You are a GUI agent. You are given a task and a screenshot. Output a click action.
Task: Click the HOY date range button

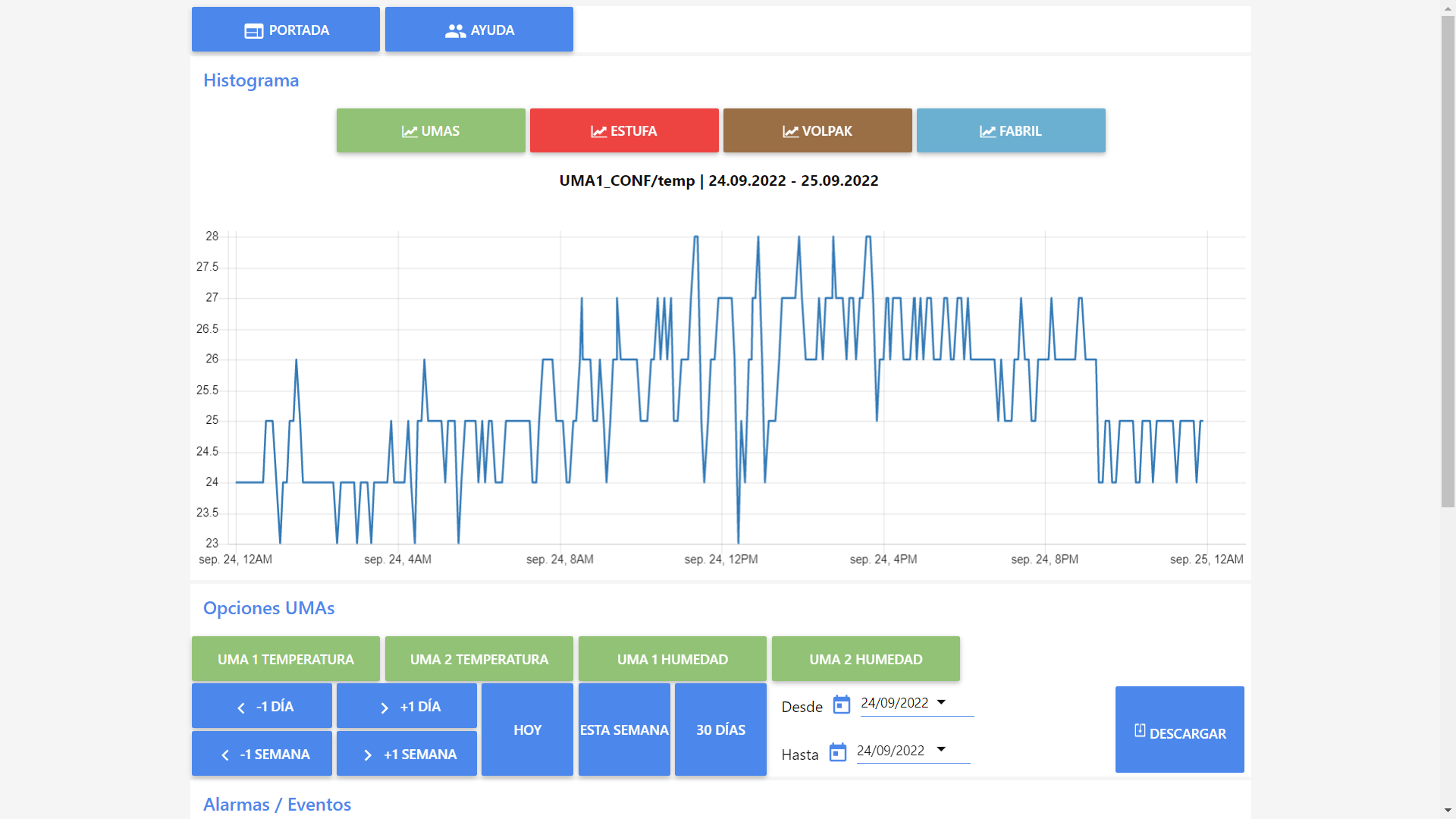527,730
